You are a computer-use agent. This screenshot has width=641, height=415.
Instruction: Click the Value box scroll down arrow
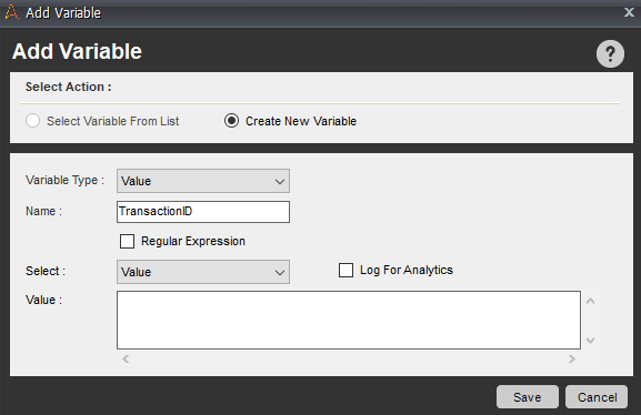pos(590,340)
